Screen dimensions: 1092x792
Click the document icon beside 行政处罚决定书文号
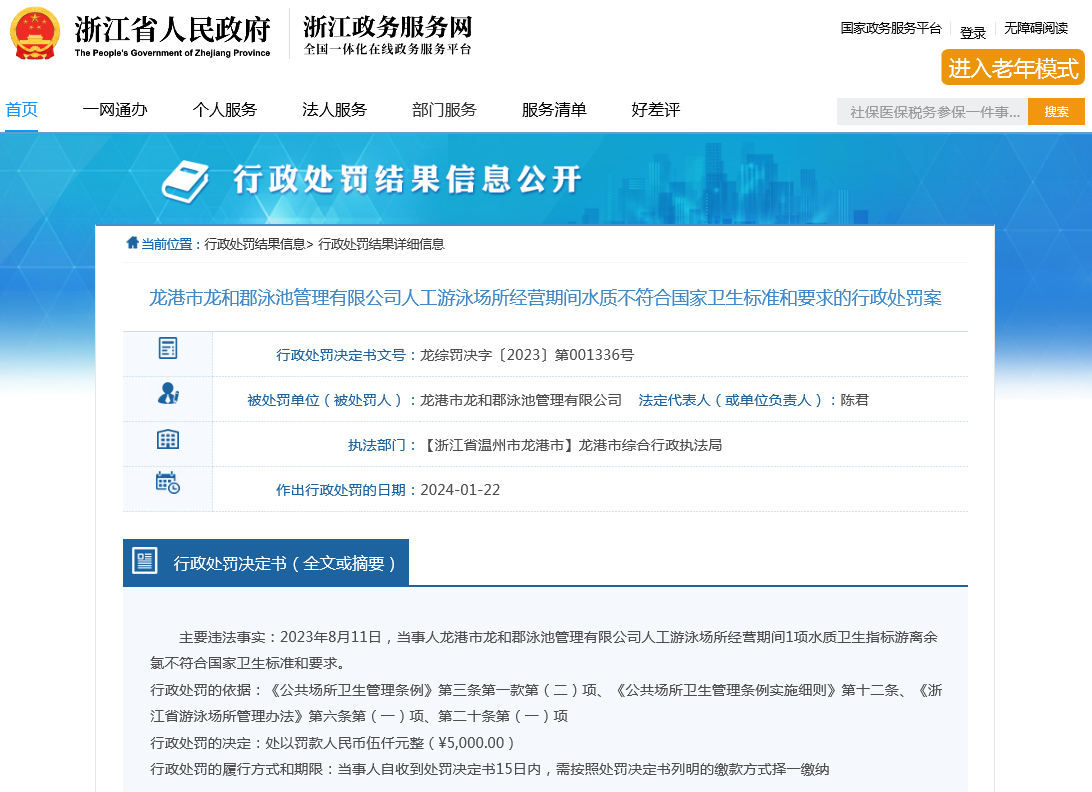click(x=168, y=348)
